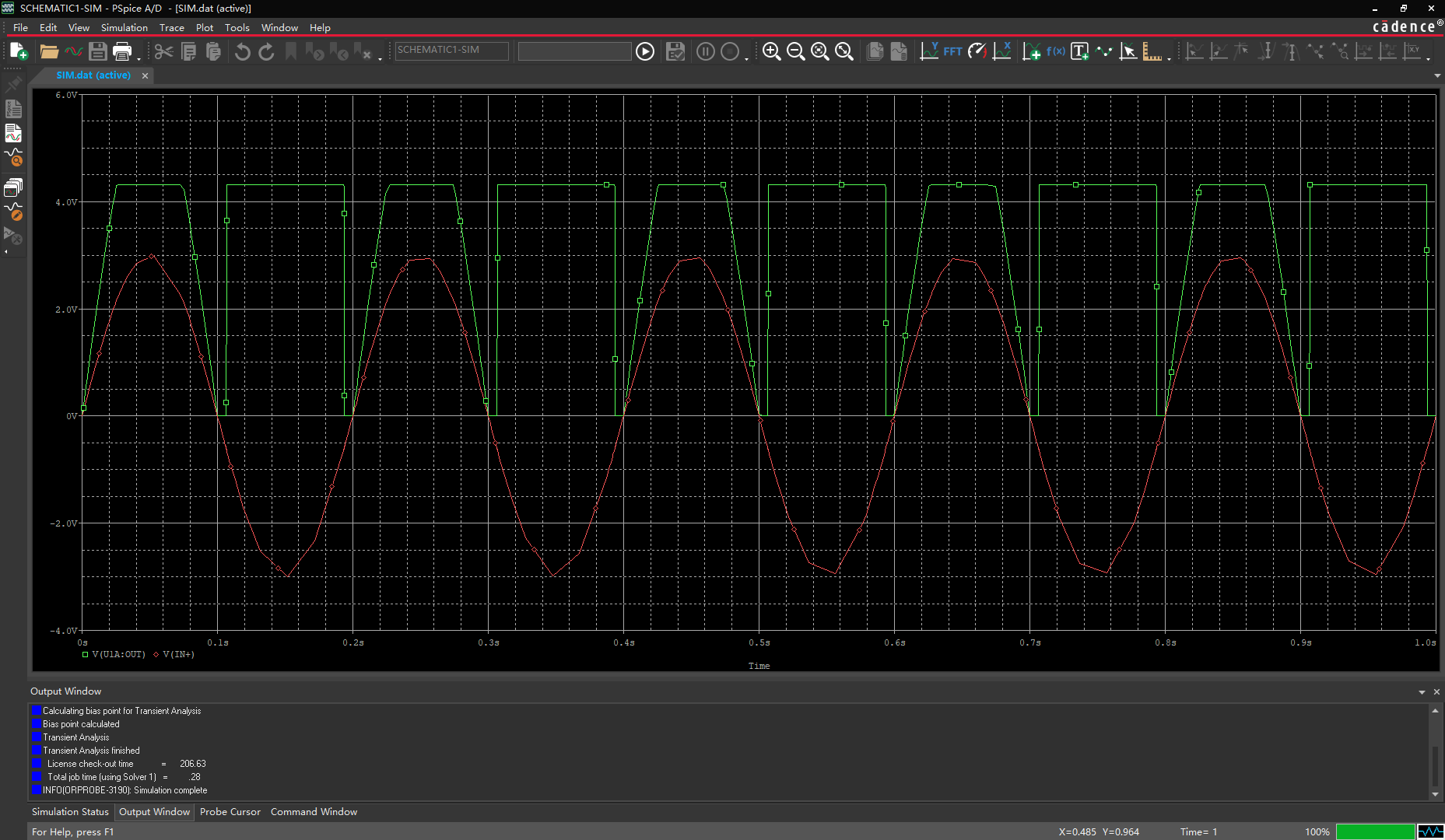Copy the selection using the copy icon
The width and height of the screenshot is (1445, 840).
tap(188, 51)
